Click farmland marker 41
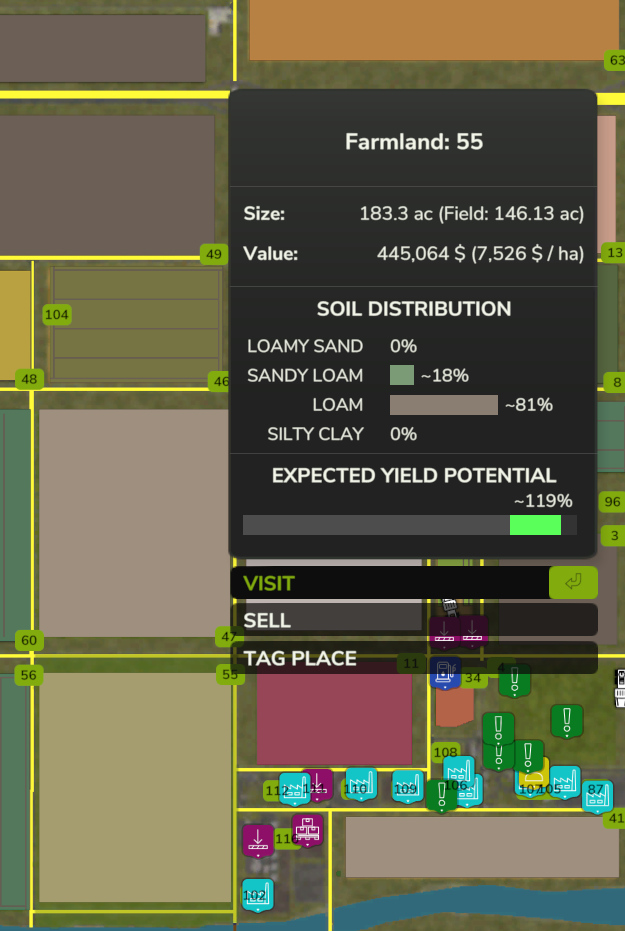The width and height of the screenshot is (625, 931). pyautogui.click(x=615, y=818)
